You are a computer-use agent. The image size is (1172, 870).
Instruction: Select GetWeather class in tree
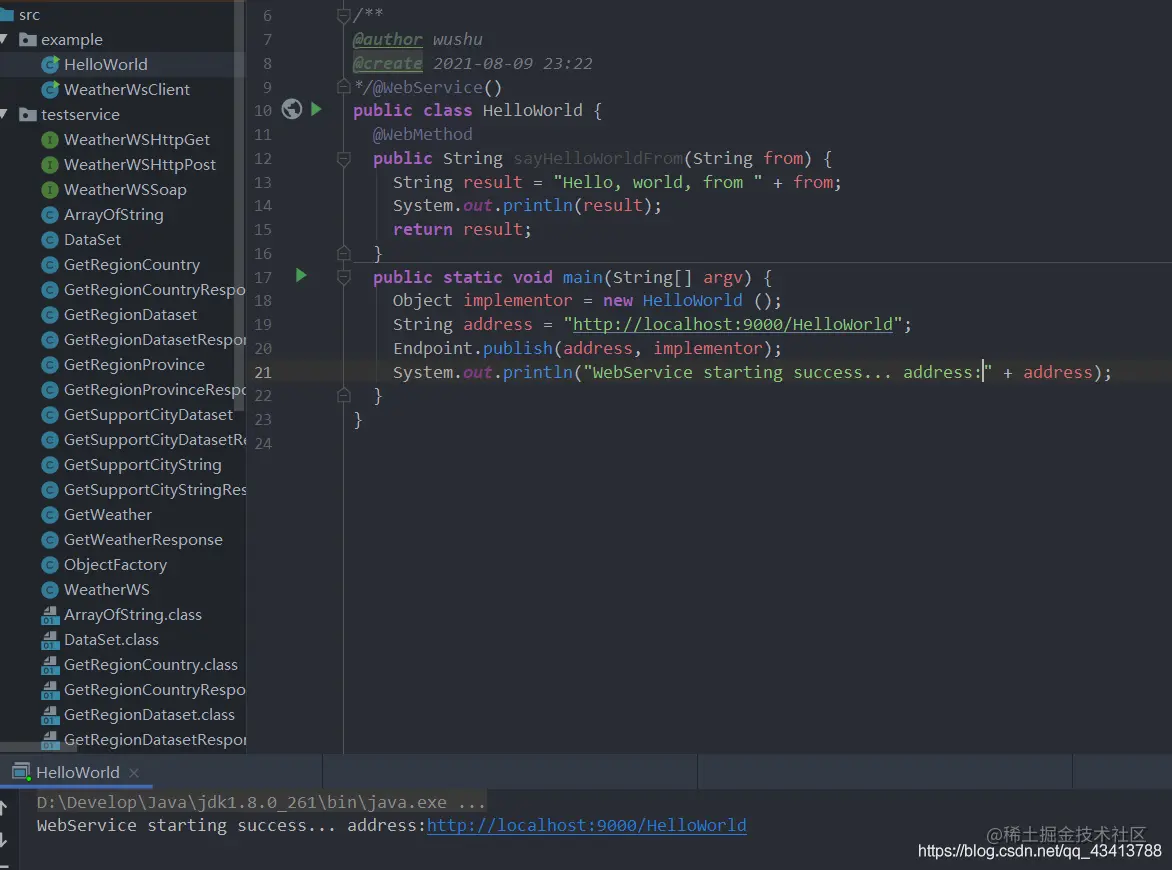pos(108,515)
